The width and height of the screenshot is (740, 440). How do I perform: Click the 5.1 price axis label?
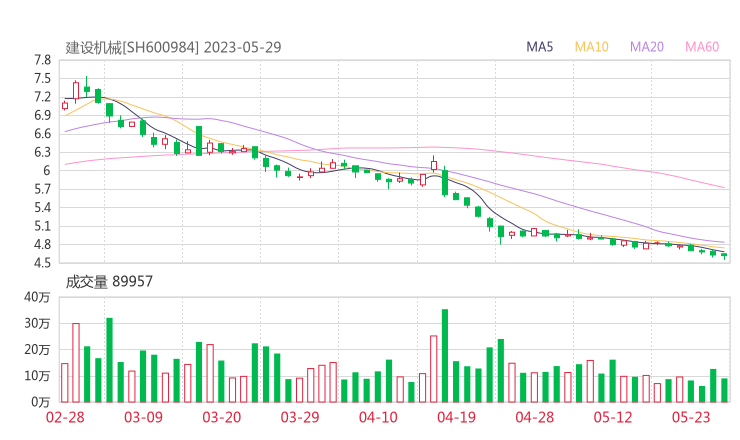coord(42,226)
